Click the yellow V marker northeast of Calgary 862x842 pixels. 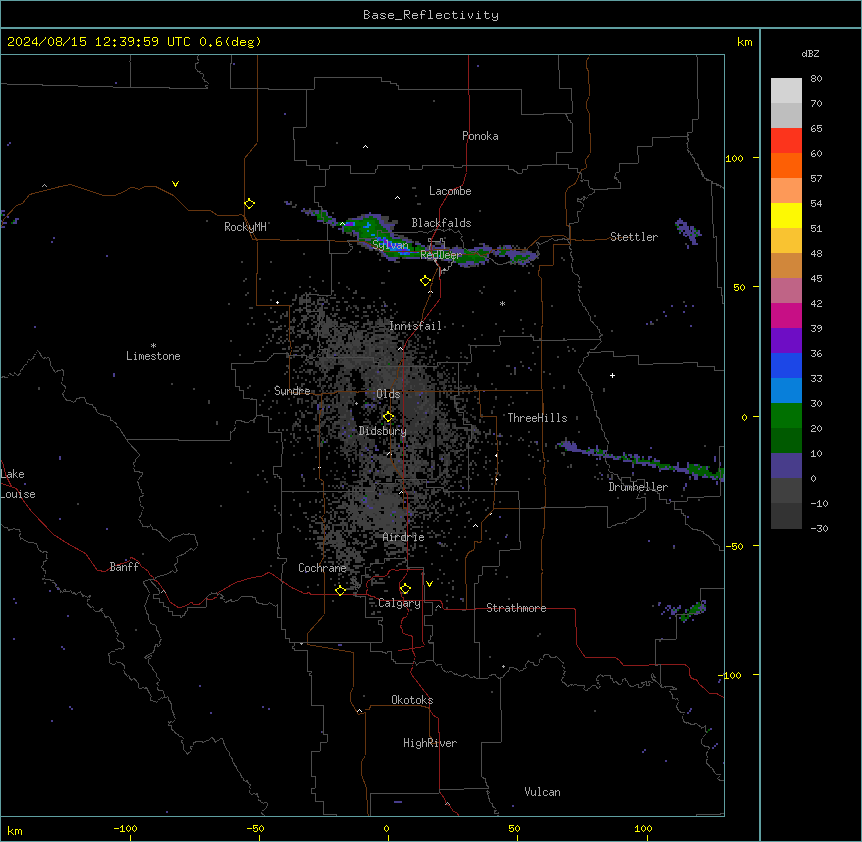tap(429, 584)
